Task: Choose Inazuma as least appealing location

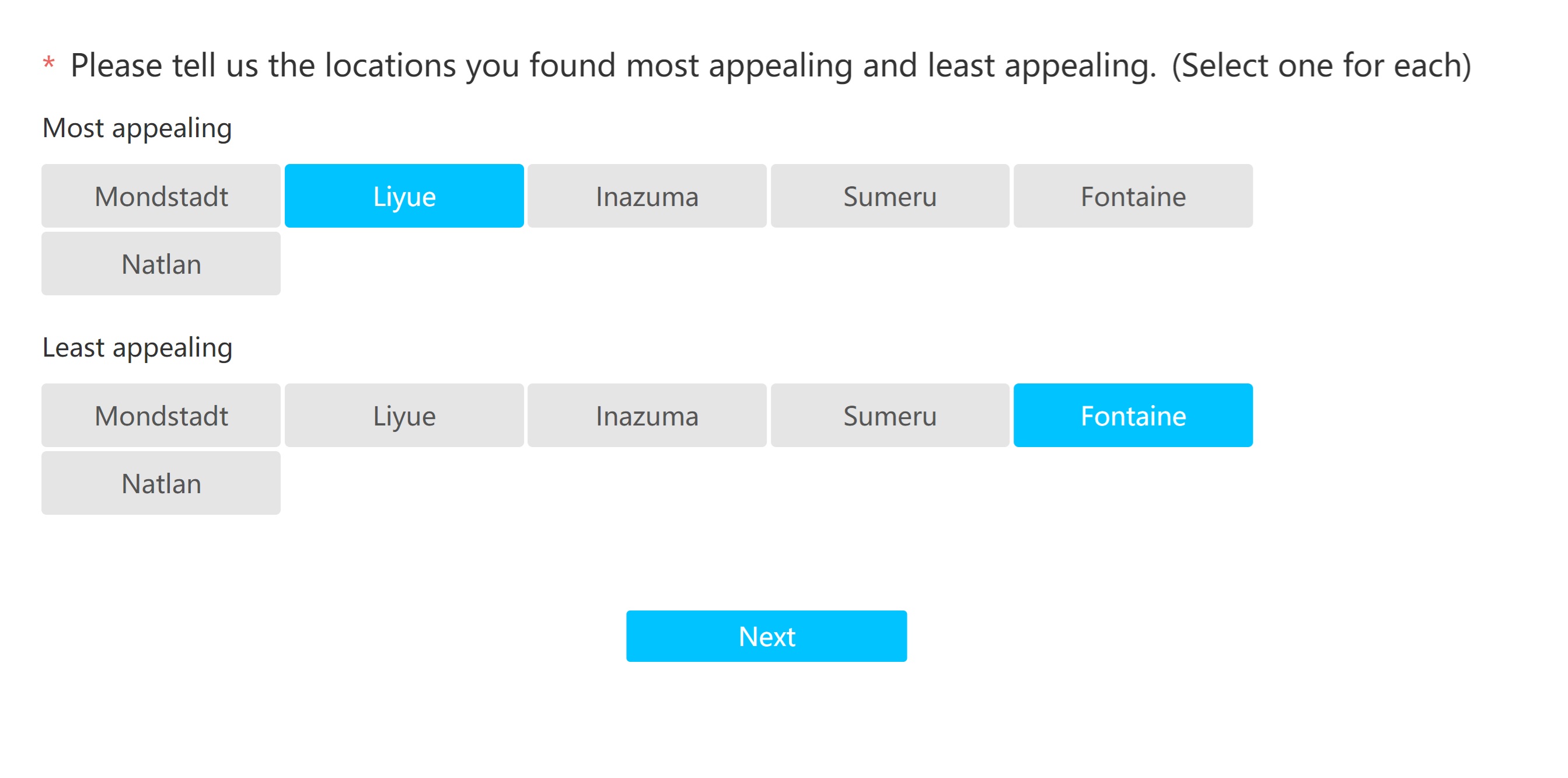Action: coord(647,415)
